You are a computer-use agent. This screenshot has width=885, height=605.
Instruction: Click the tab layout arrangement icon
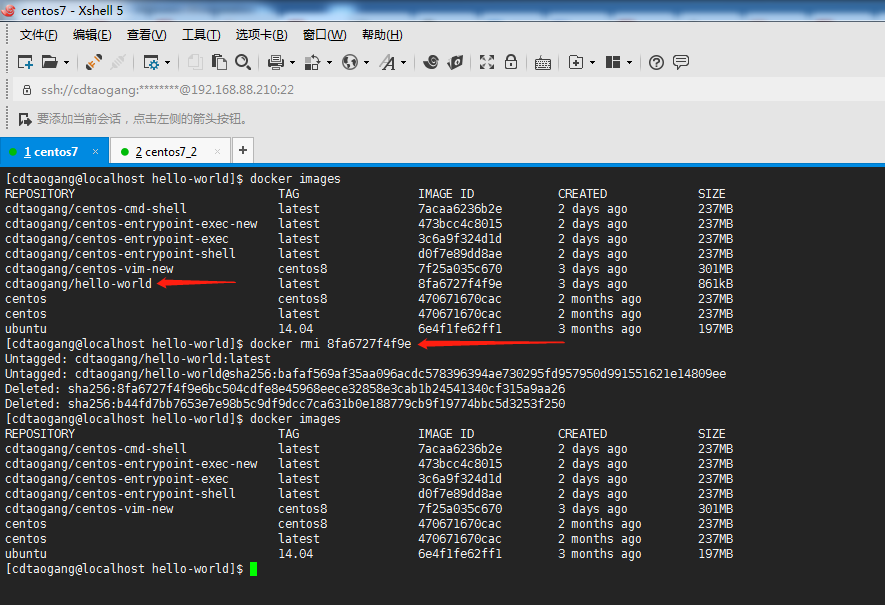point(613,62)
